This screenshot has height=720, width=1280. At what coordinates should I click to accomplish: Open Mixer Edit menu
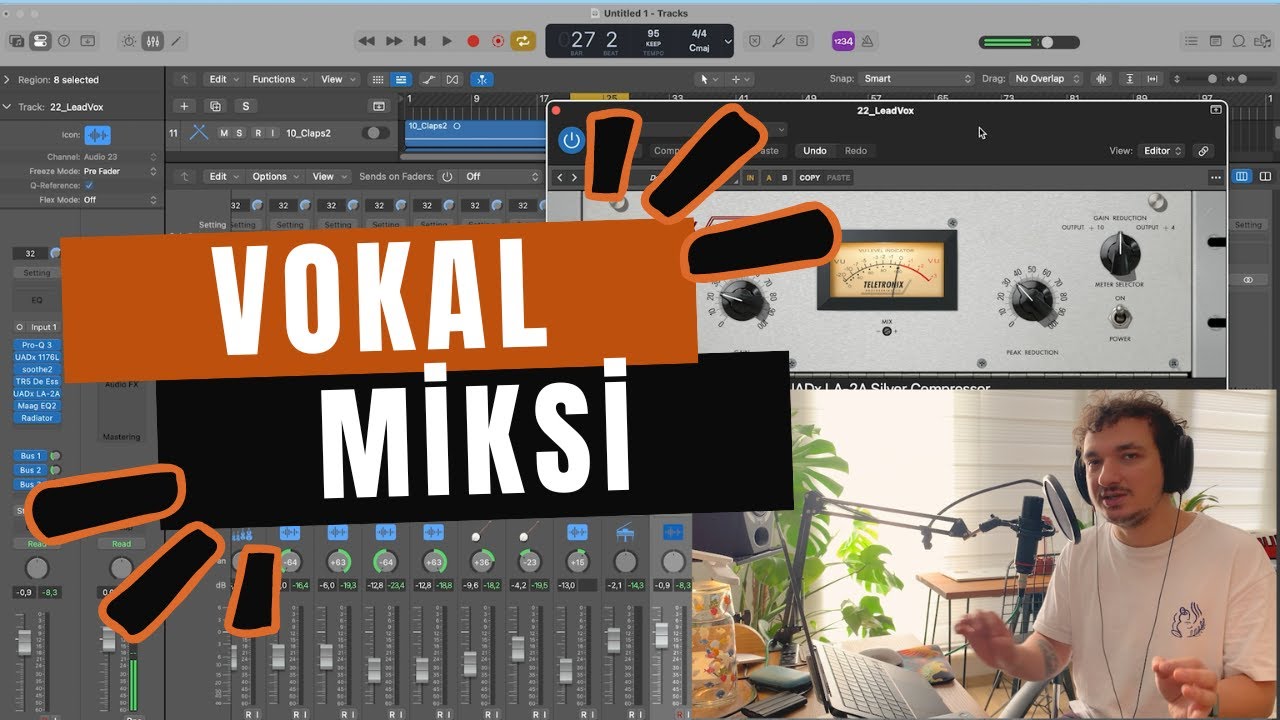pos(223,176)
